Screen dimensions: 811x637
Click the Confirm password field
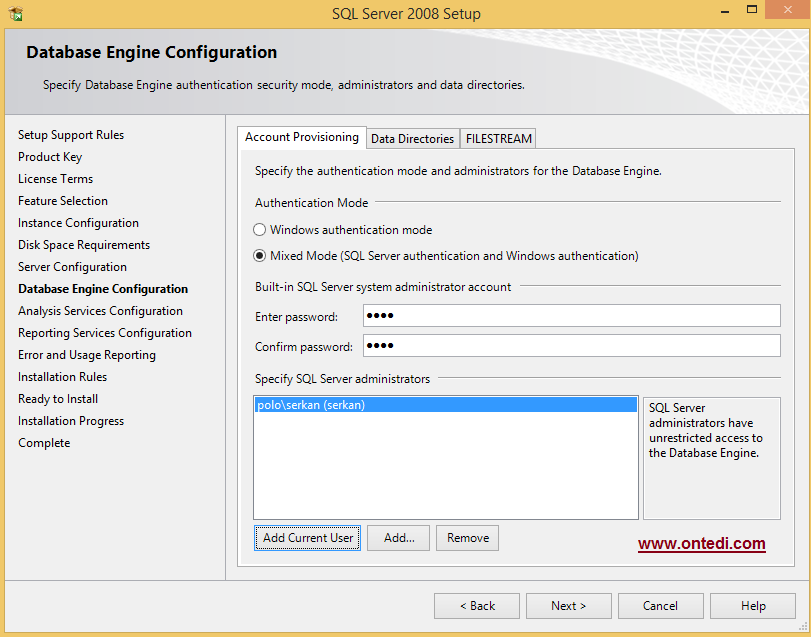(572, 345)
